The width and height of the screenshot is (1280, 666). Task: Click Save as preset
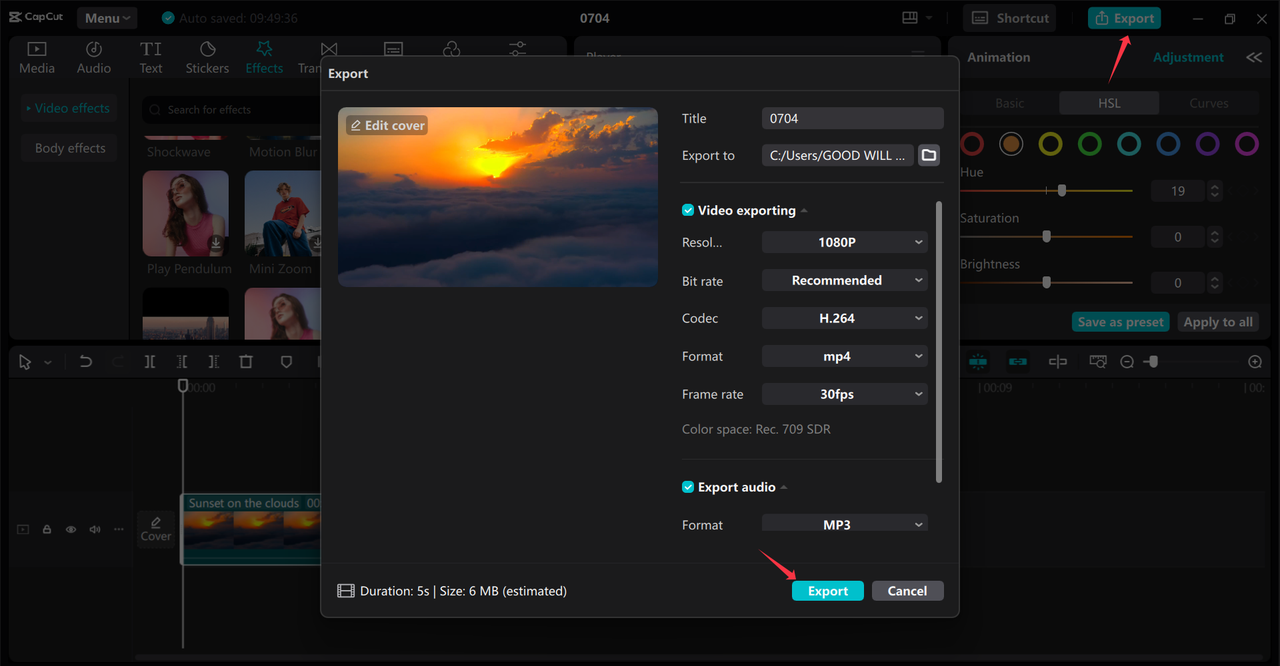click(x=1120, y=322)
